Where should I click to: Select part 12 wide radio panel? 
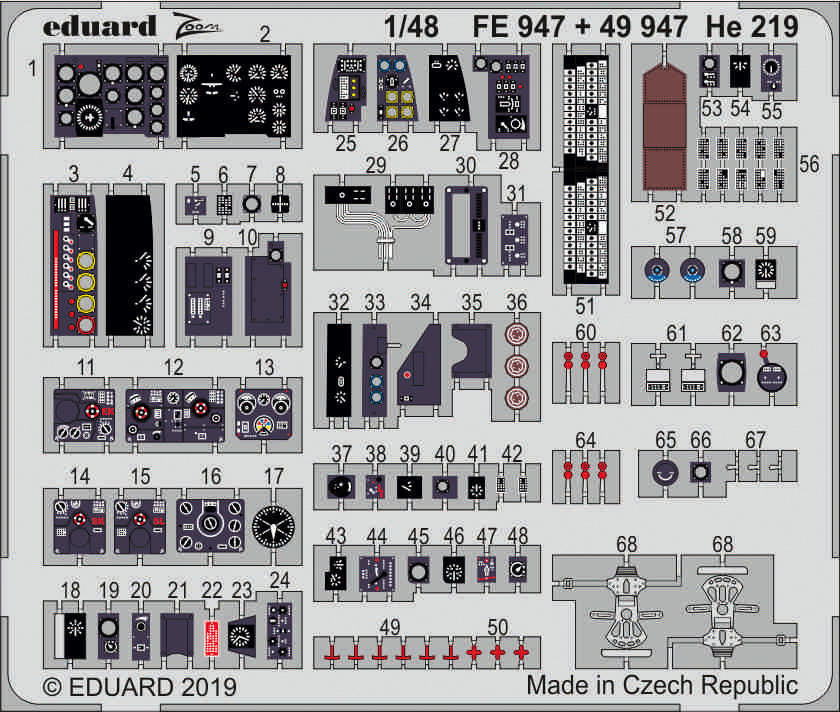tap(175, 416)
